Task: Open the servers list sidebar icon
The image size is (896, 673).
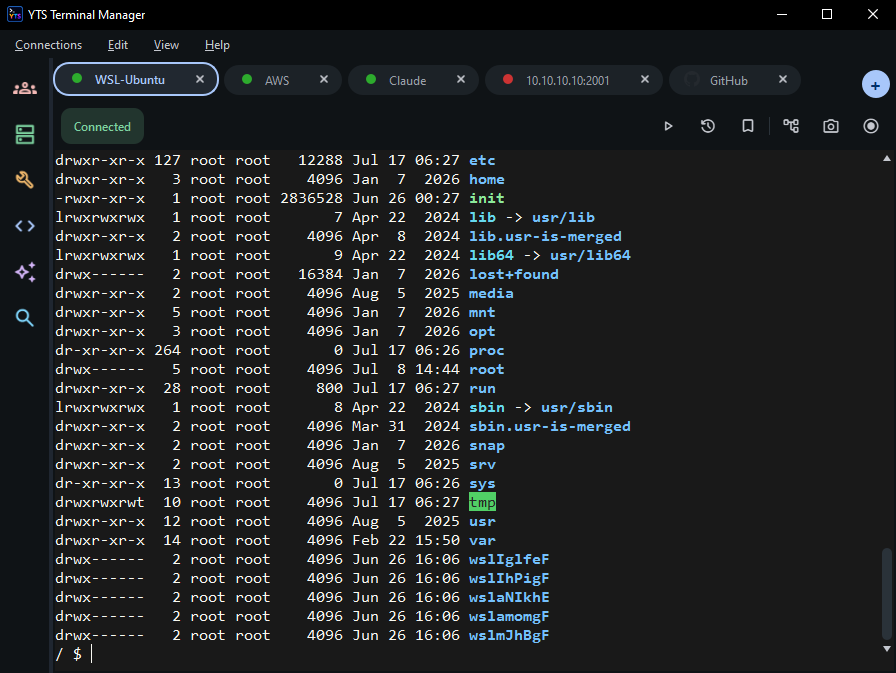Action: pos(25,135)
